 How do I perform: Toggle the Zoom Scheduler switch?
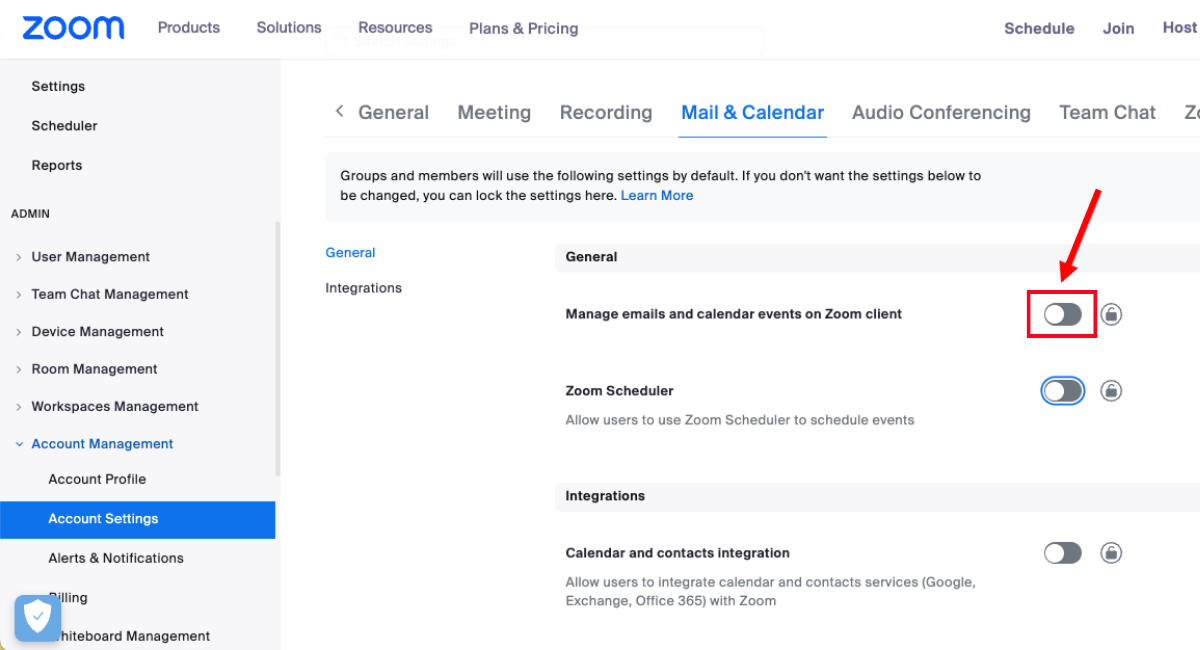(1063, 391)
